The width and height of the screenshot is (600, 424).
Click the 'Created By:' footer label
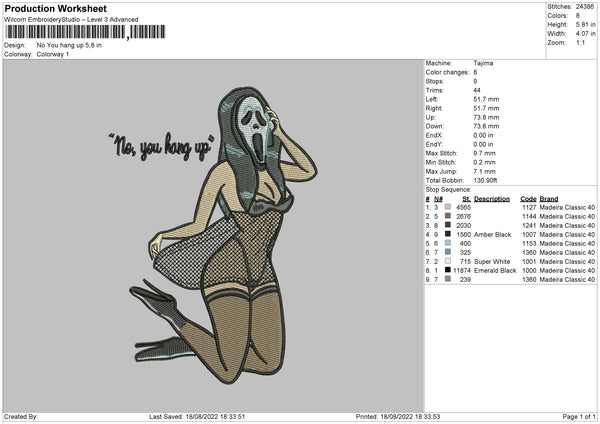(21, 416)
